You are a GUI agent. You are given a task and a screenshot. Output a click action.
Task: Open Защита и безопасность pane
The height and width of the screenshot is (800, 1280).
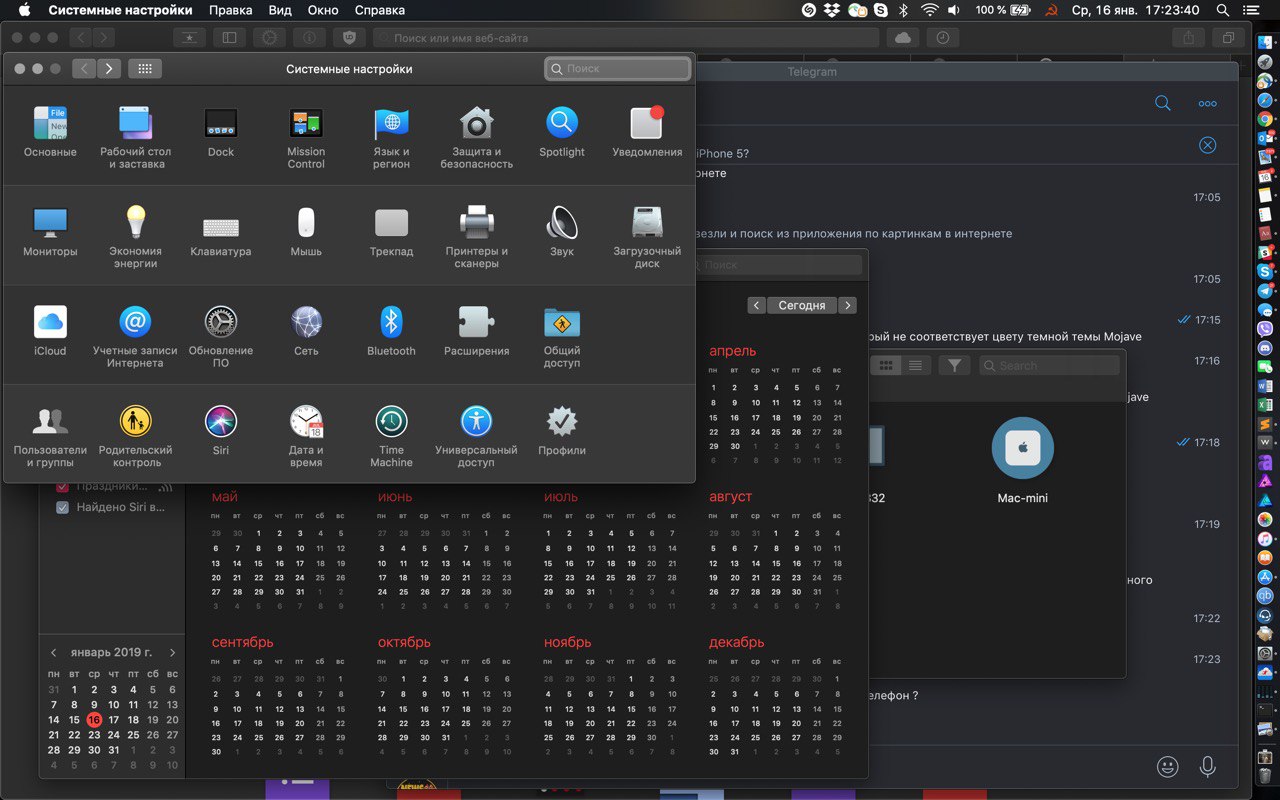(476, 138)
